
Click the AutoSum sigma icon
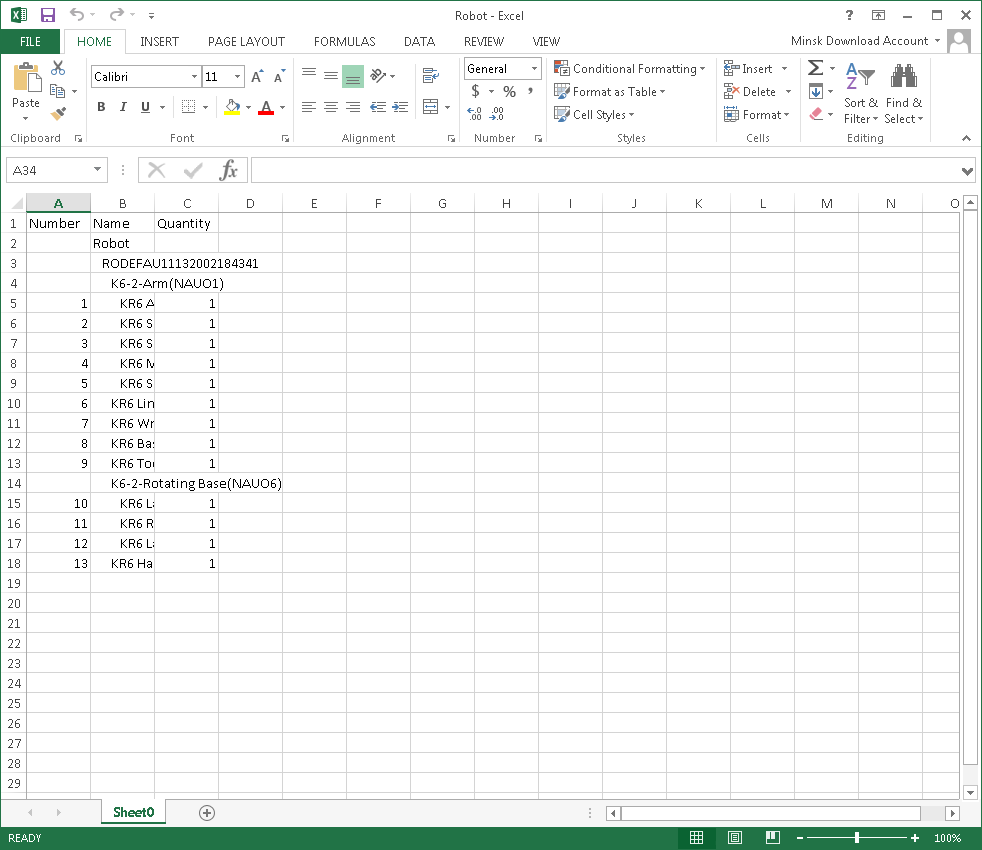click(815, 68)
